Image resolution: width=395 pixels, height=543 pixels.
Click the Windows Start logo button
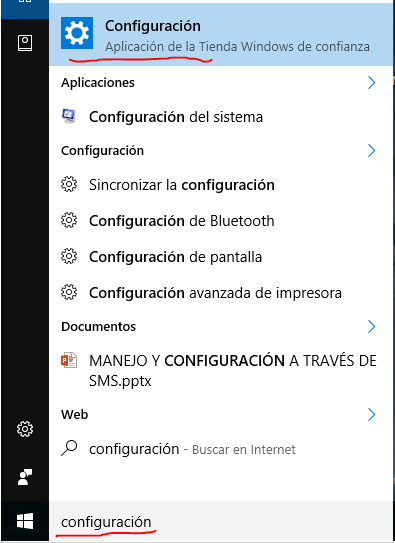(25, 521)
